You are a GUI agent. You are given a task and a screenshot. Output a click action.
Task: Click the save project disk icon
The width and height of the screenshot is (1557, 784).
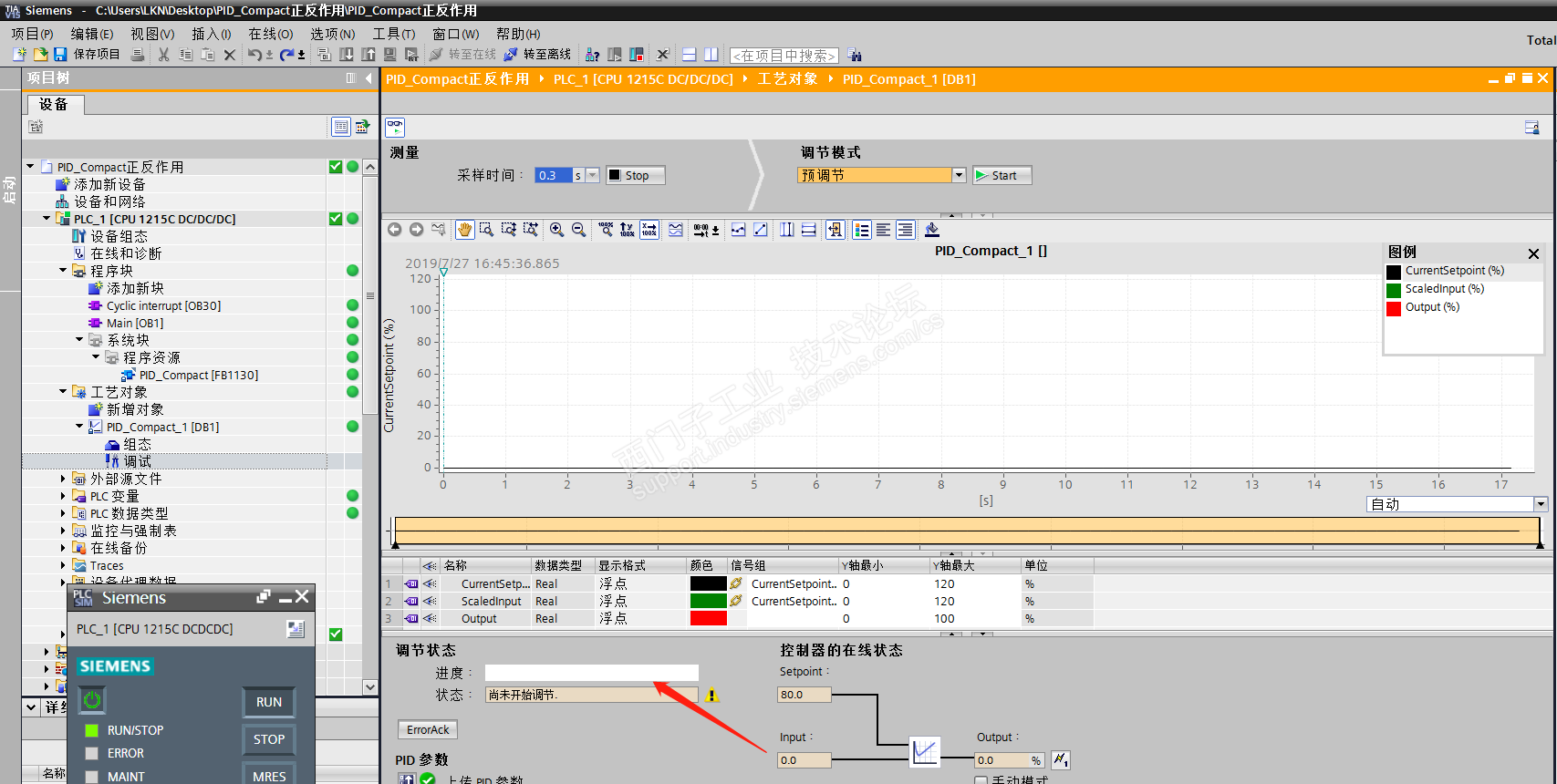pos(60,55)
